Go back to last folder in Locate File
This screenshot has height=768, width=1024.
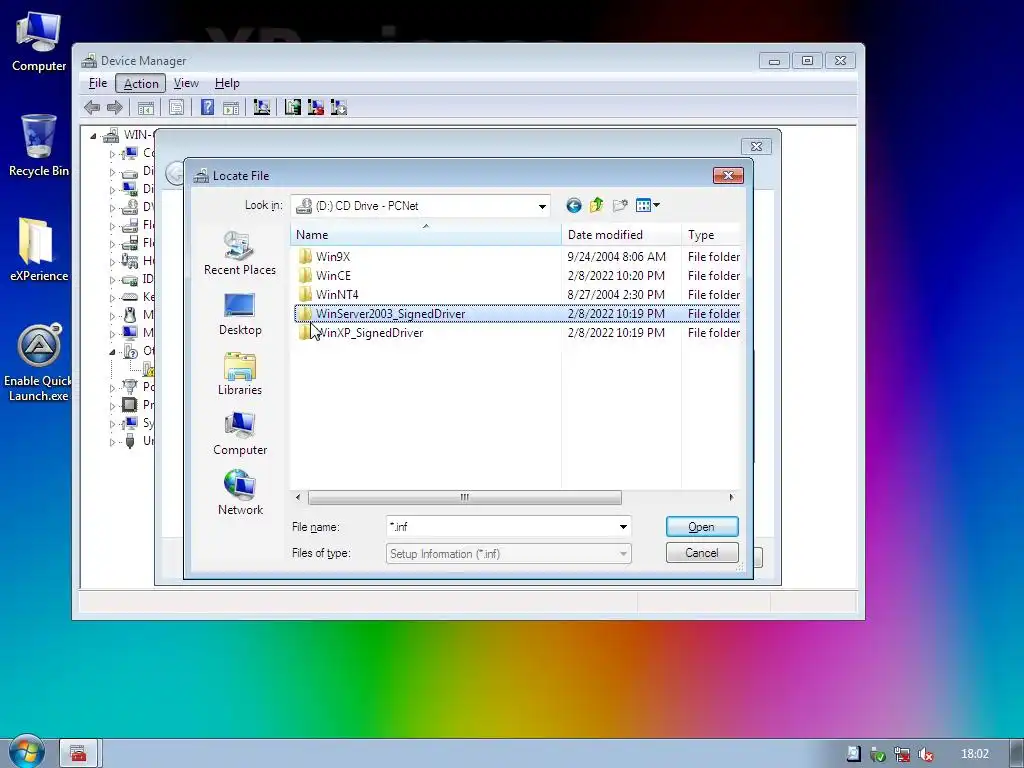click(573, 206)
